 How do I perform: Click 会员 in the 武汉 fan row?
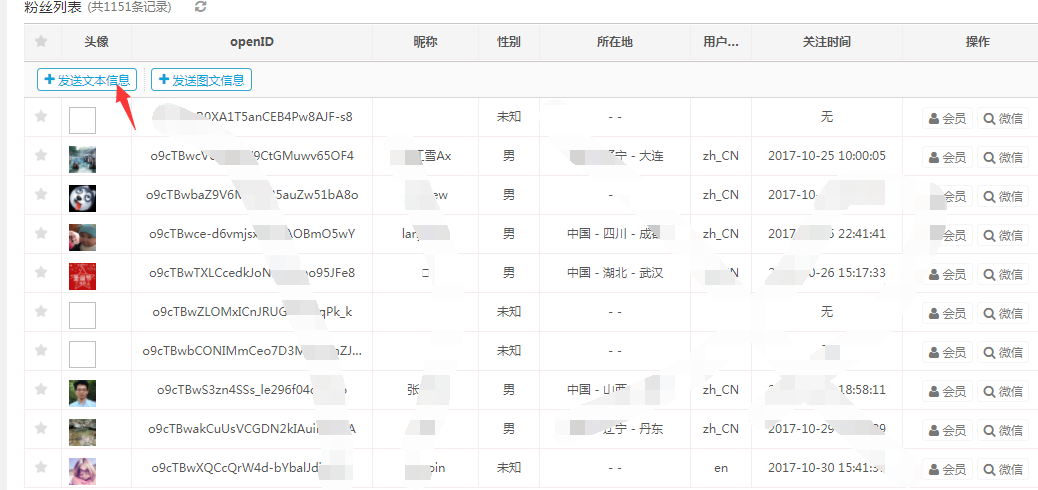(x=947, y=274)
